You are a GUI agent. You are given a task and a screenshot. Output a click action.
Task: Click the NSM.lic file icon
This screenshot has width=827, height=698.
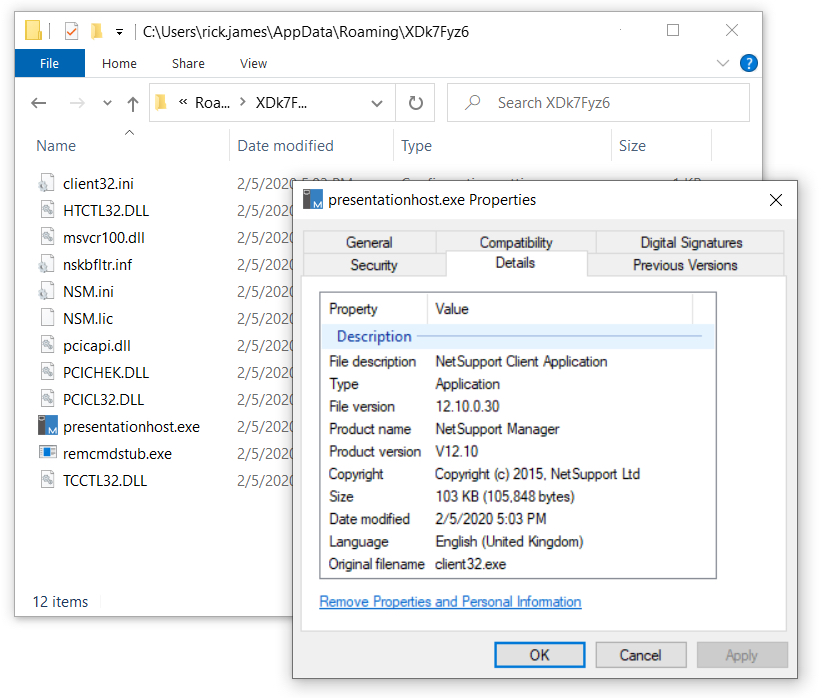point(47,318)
